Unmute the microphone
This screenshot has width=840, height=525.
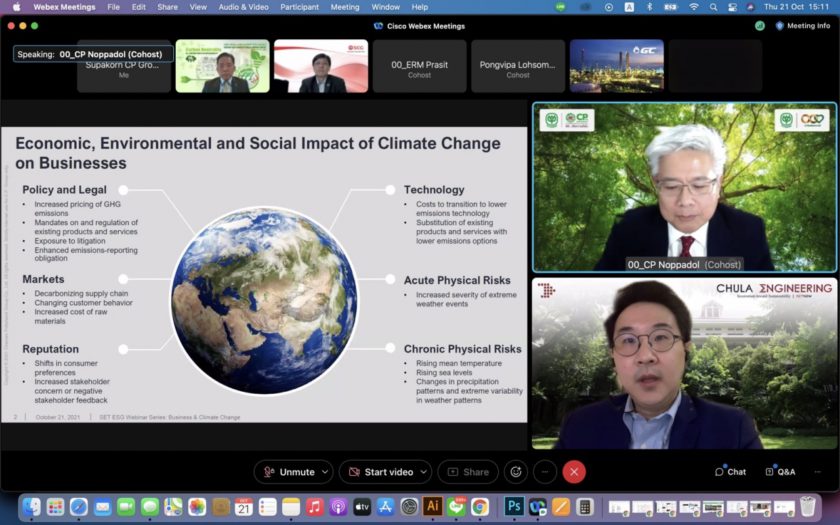288,472
